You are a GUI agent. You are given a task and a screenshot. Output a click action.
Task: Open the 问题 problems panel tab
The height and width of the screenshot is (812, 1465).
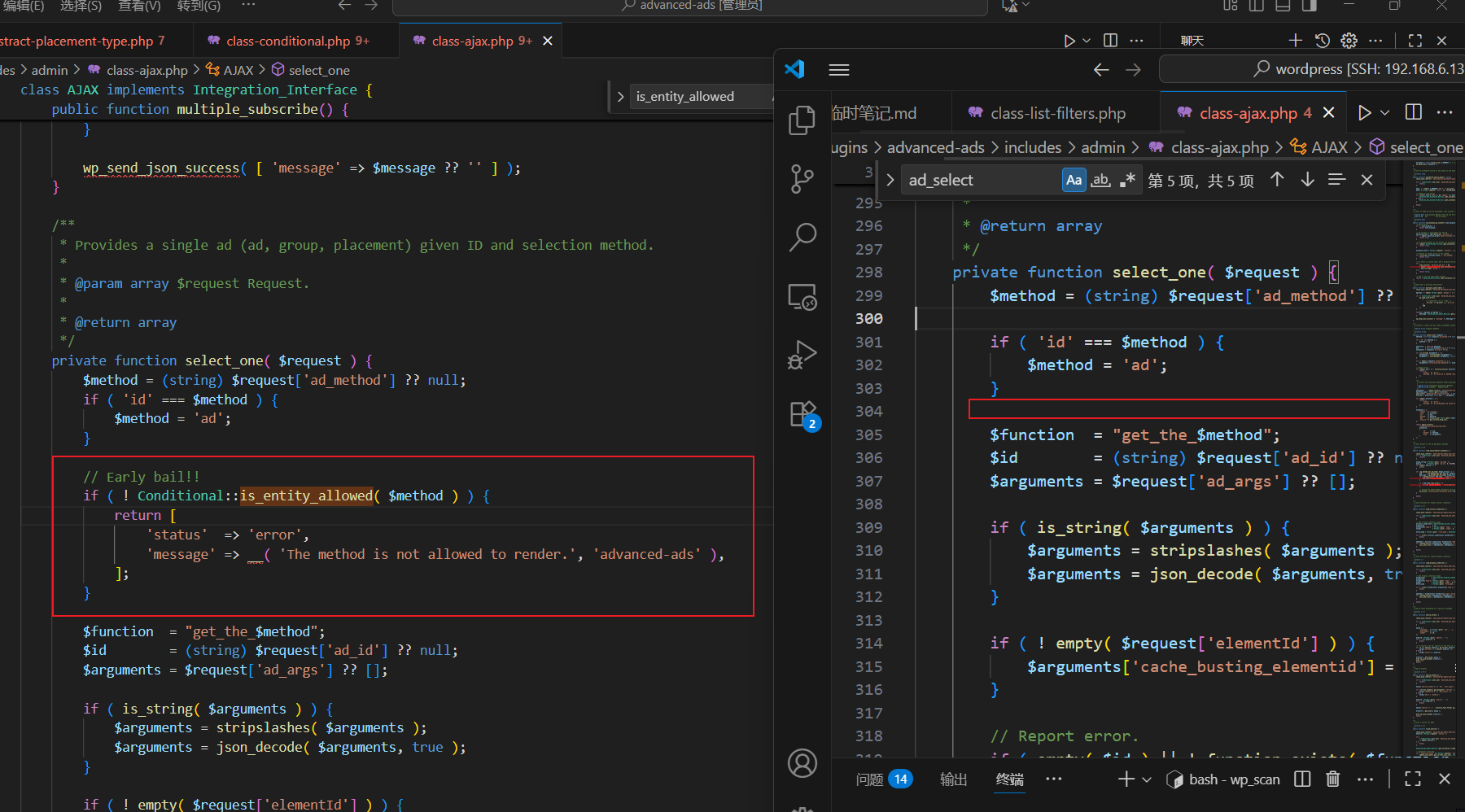click(883, 779)
